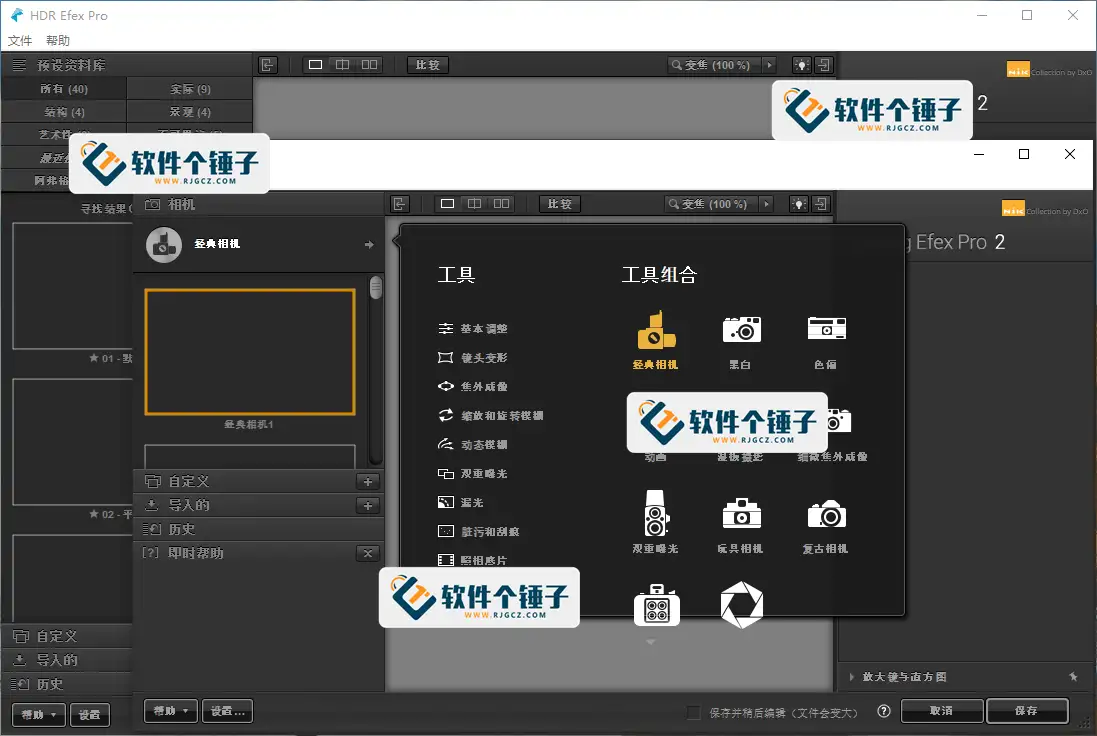
Task: Click the 保存 button
Action: (1027, 710)
